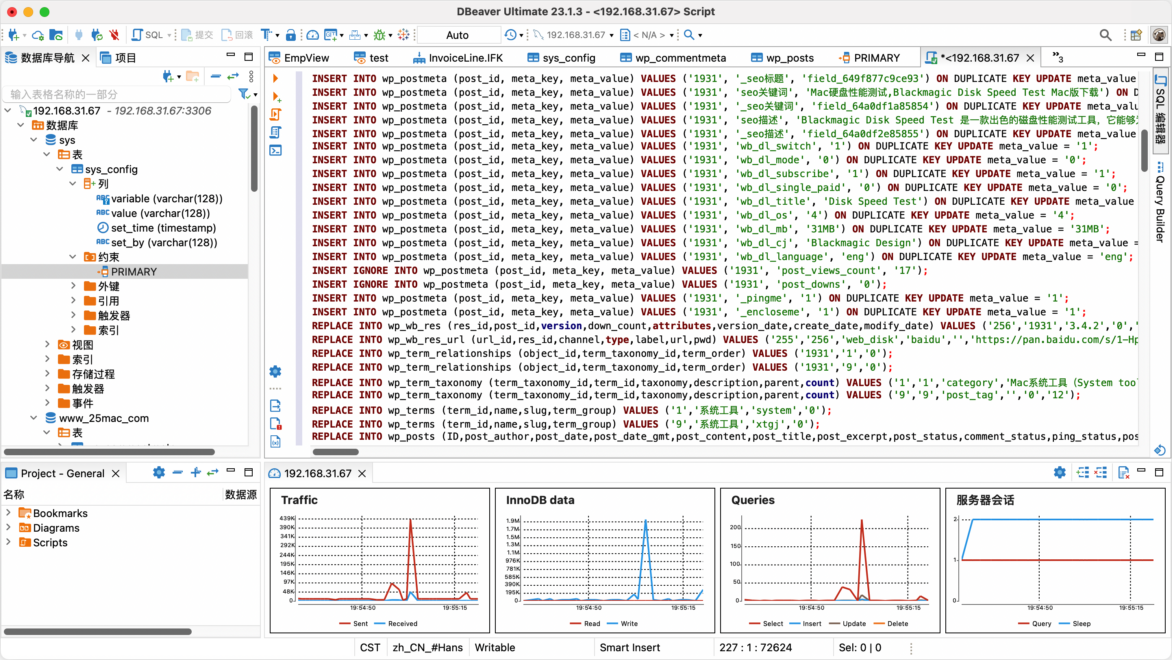
Task: Click the Execute SQL statement arrow icon
Action: pyautogui.click(x=275, y=78)
